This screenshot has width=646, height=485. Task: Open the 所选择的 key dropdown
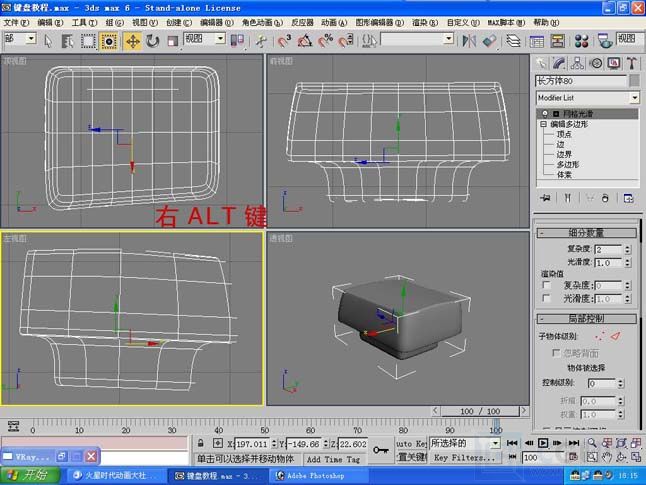click(465, 443)
